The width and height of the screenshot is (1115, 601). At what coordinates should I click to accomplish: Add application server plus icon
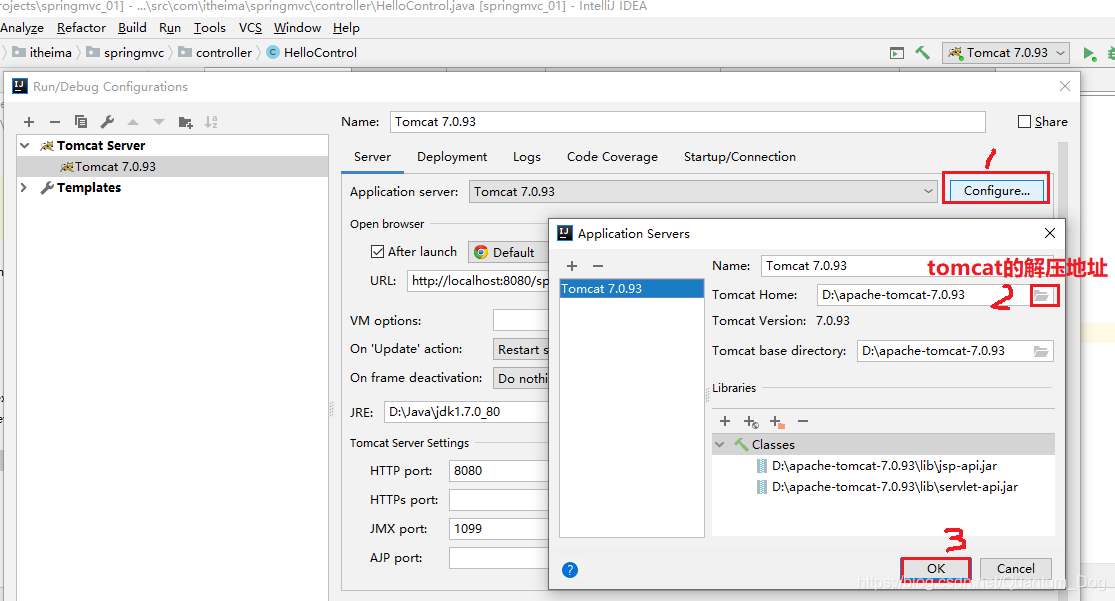click(x=572, y=266)
